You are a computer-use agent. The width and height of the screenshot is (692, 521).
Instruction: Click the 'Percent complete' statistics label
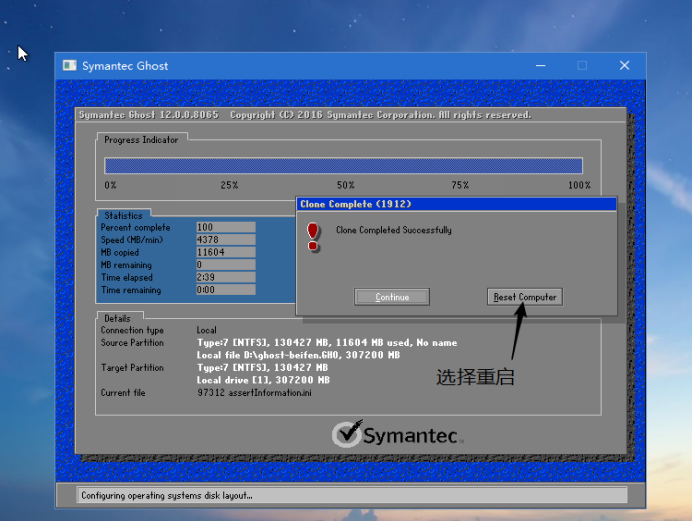(x=135, y=227)
